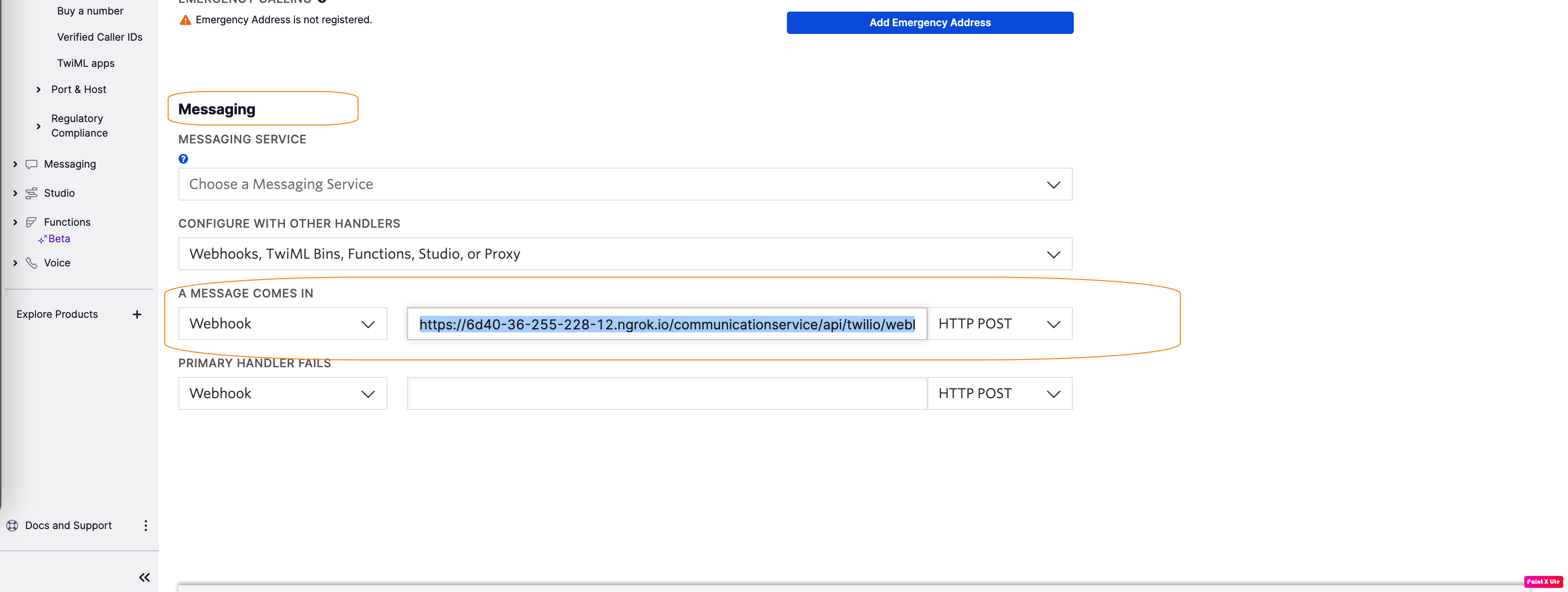Click the empty fallback webhook URL field

tap(667, 394)
